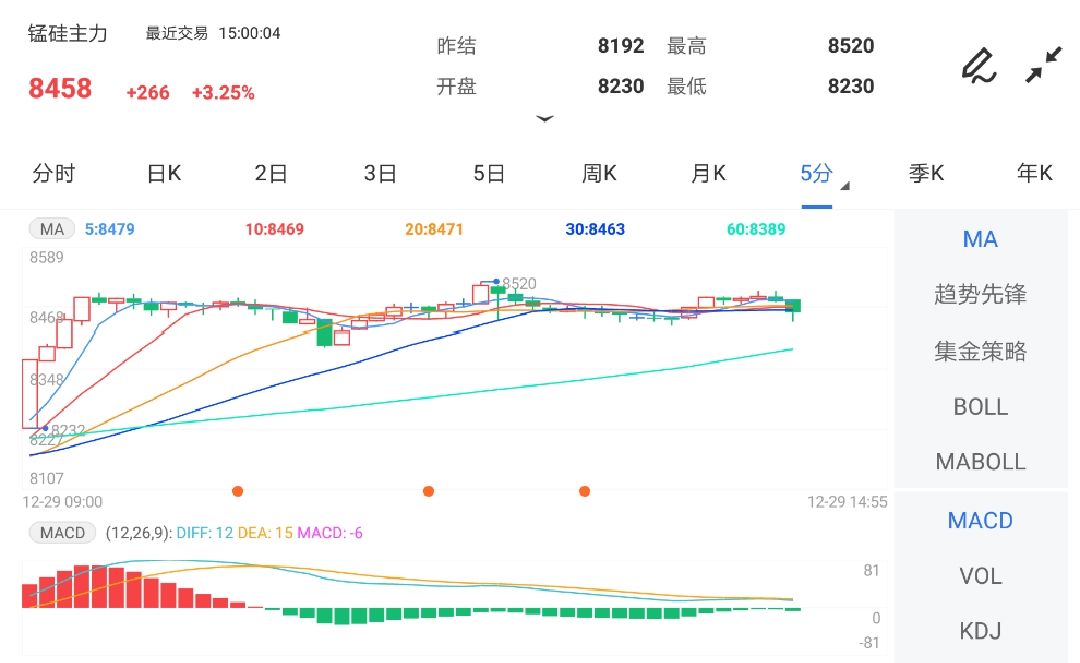Click the 12-29 09:00 start time label

(x=63, y=502)
